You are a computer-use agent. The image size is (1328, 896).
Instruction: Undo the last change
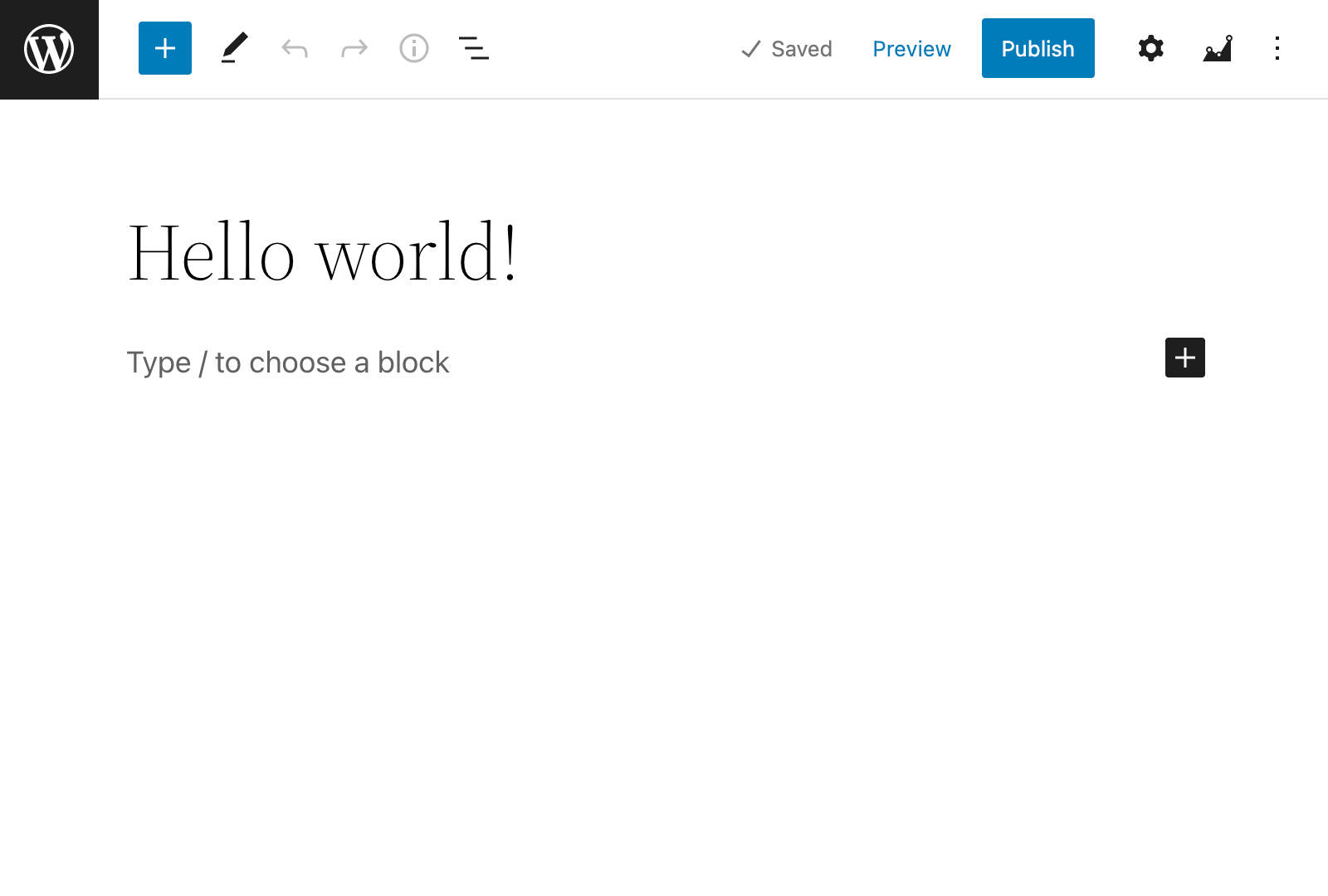point(295,48)
